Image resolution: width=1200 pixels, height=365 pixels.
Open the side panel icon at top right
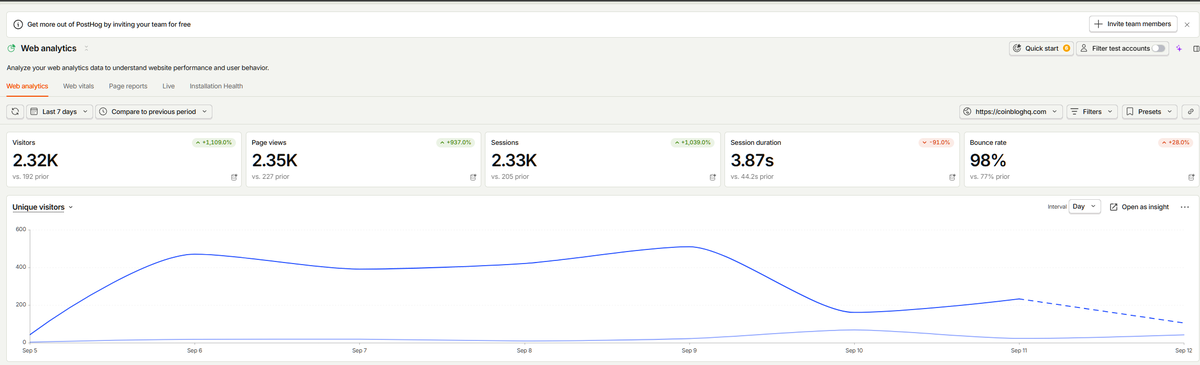[1196, 48]
